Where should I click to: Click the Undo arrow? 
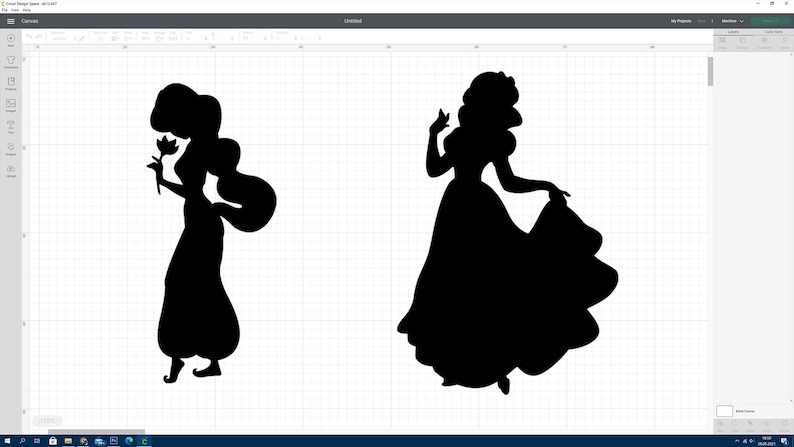(x=29, y=37)
